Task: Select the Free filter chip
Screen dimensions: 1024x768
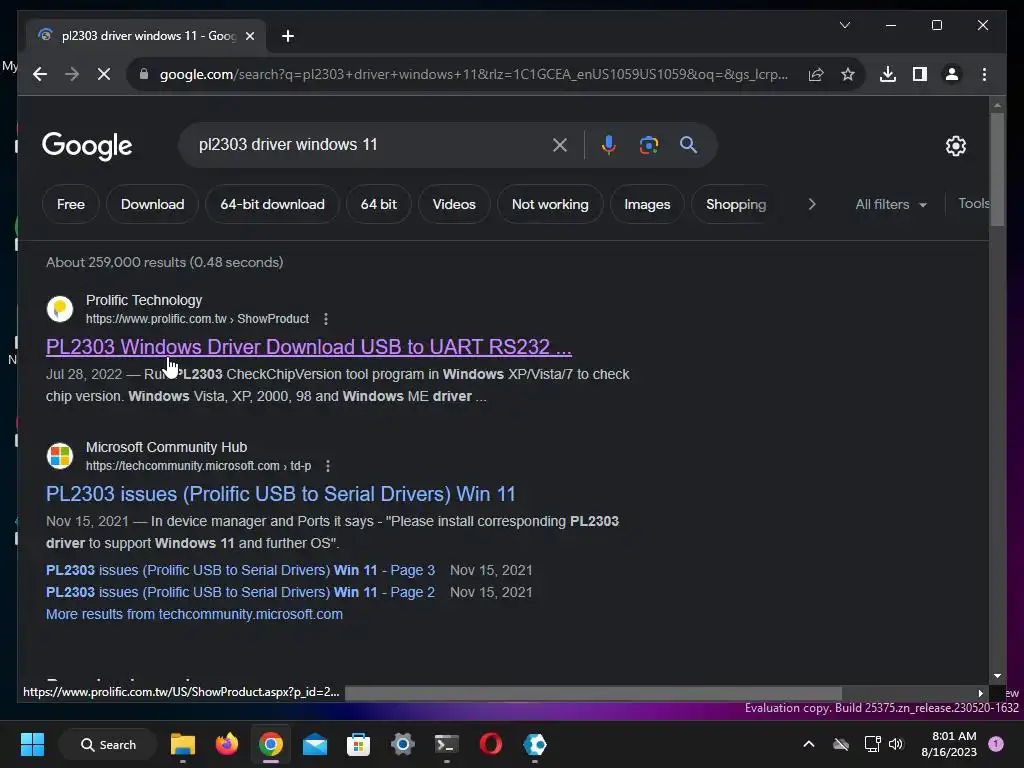Action: [x=71, y=204]
